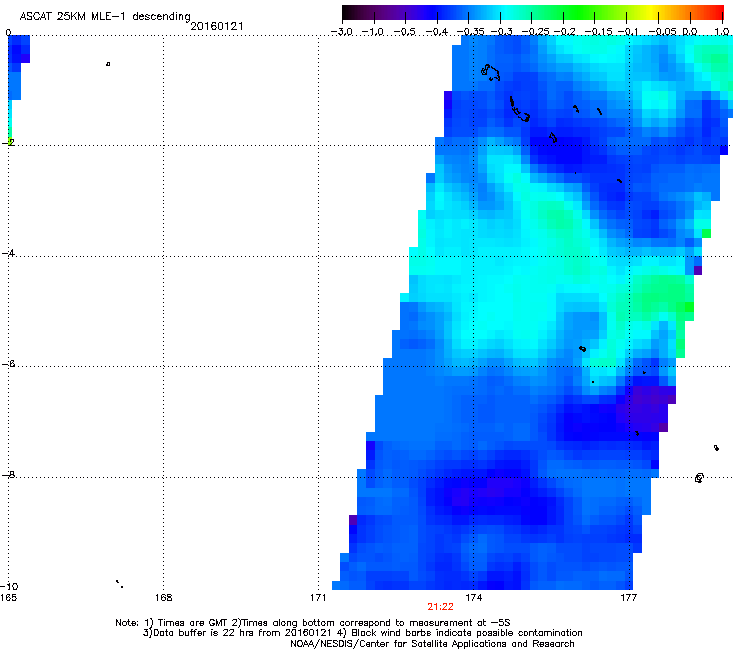Screen dimensions: 740x650
Task: Click the title 'ASCAT 25KM MLE-1 descending'
Action: point(105,17)
